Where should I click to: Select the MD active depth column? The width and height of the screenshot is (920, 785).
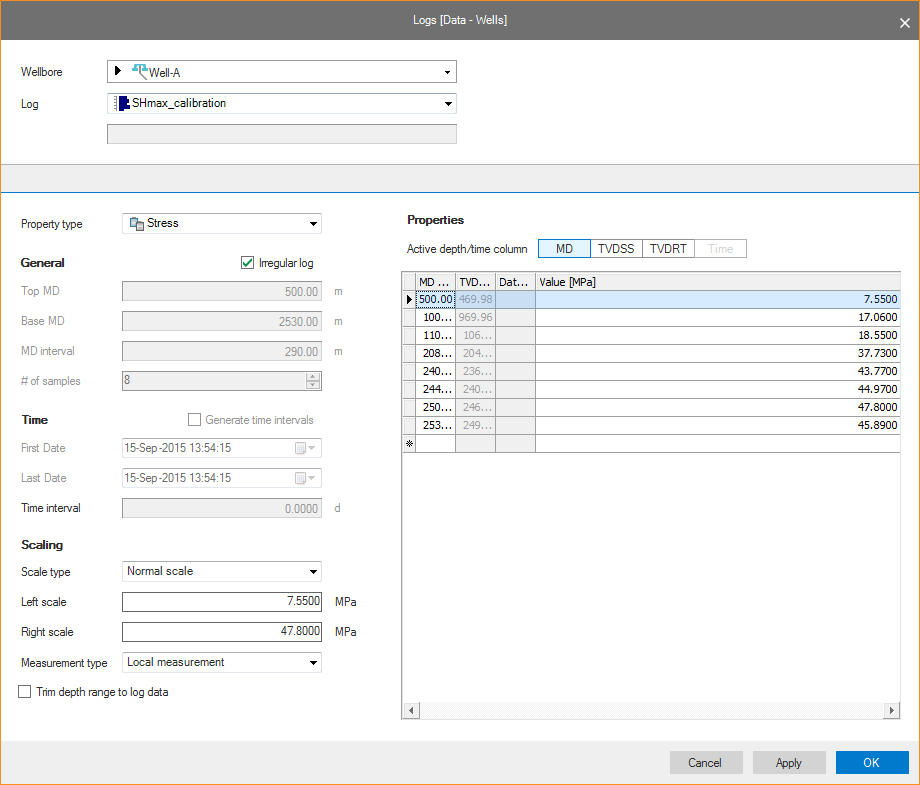click(x=564, y=249)
